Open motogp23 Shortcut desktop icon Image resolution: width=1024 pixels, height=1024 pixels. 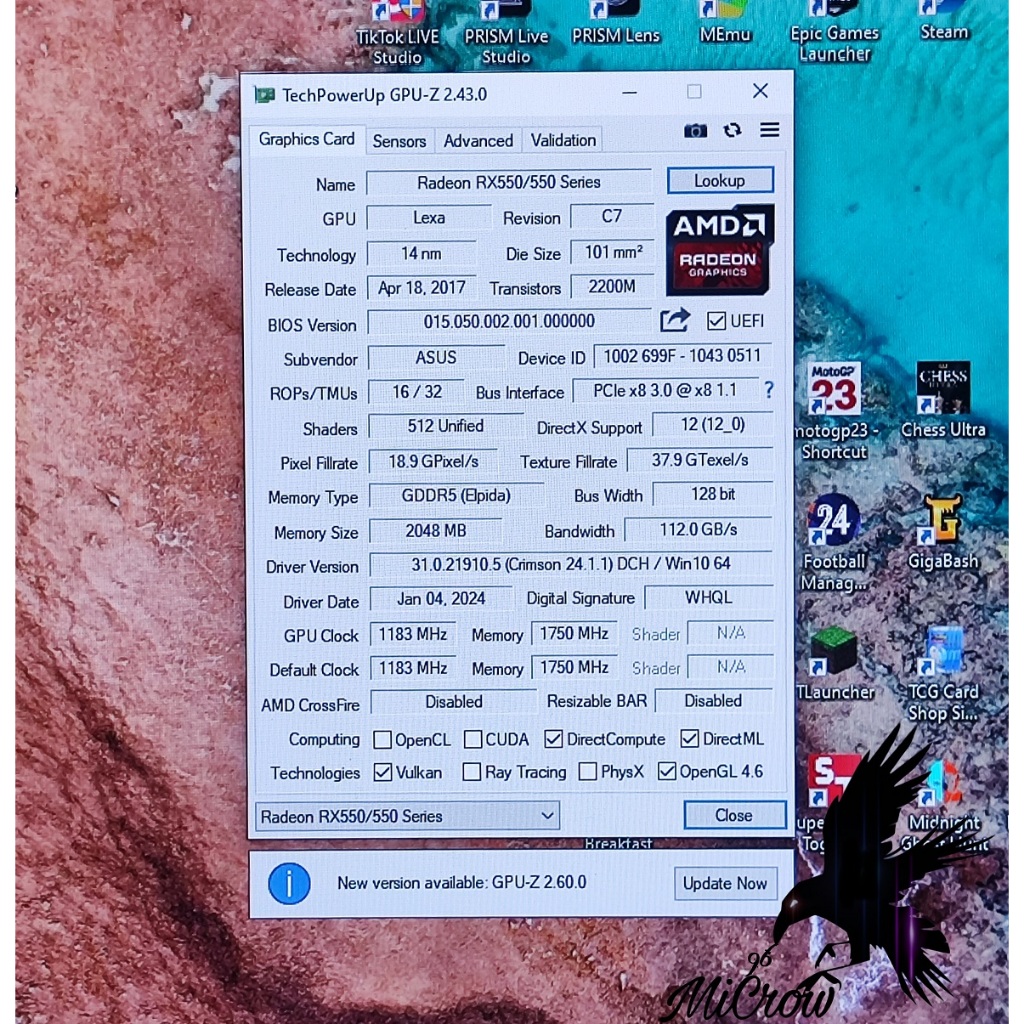(834, 411)
